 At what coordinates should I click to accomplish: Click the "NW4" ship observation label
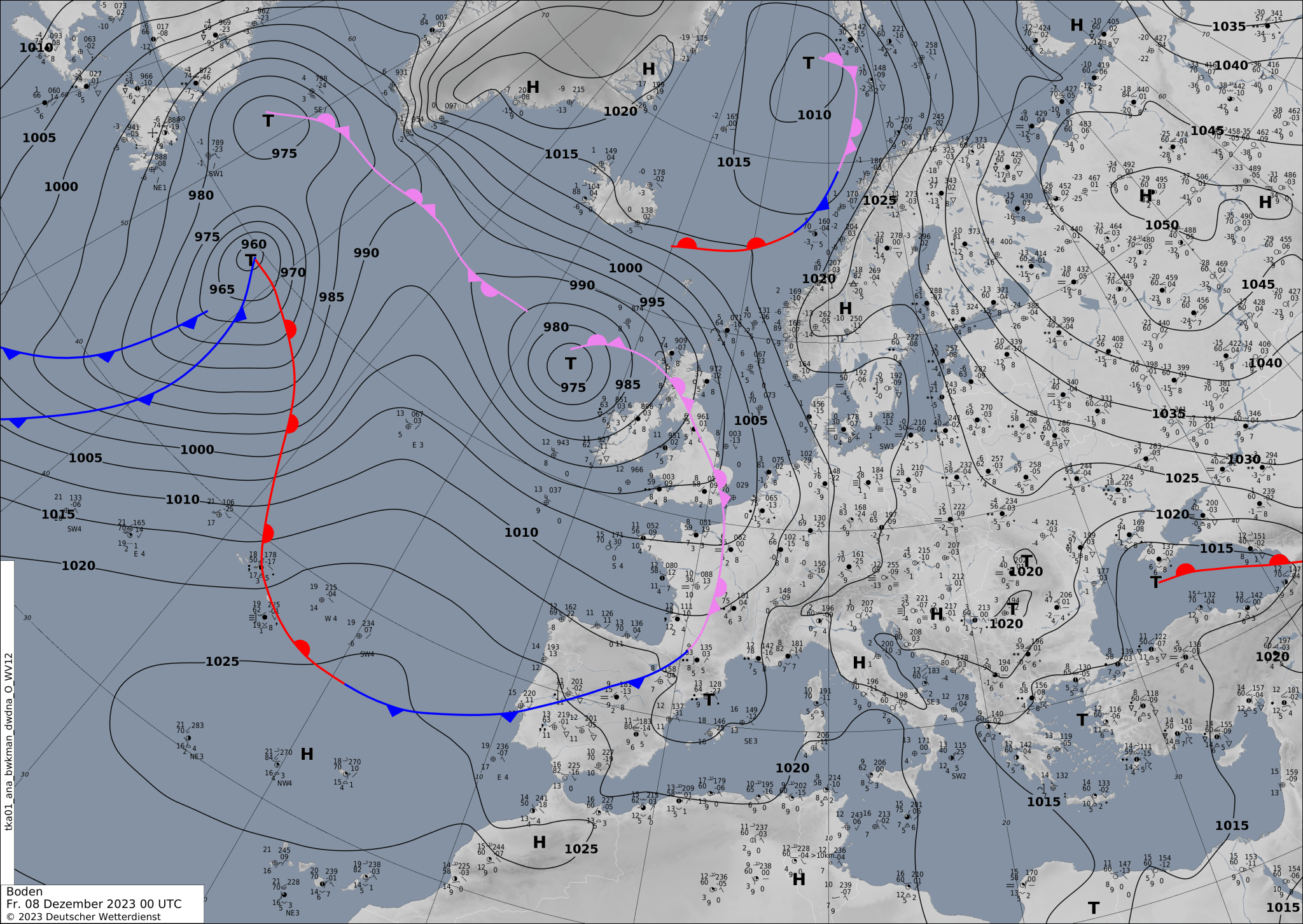point(284,783)
